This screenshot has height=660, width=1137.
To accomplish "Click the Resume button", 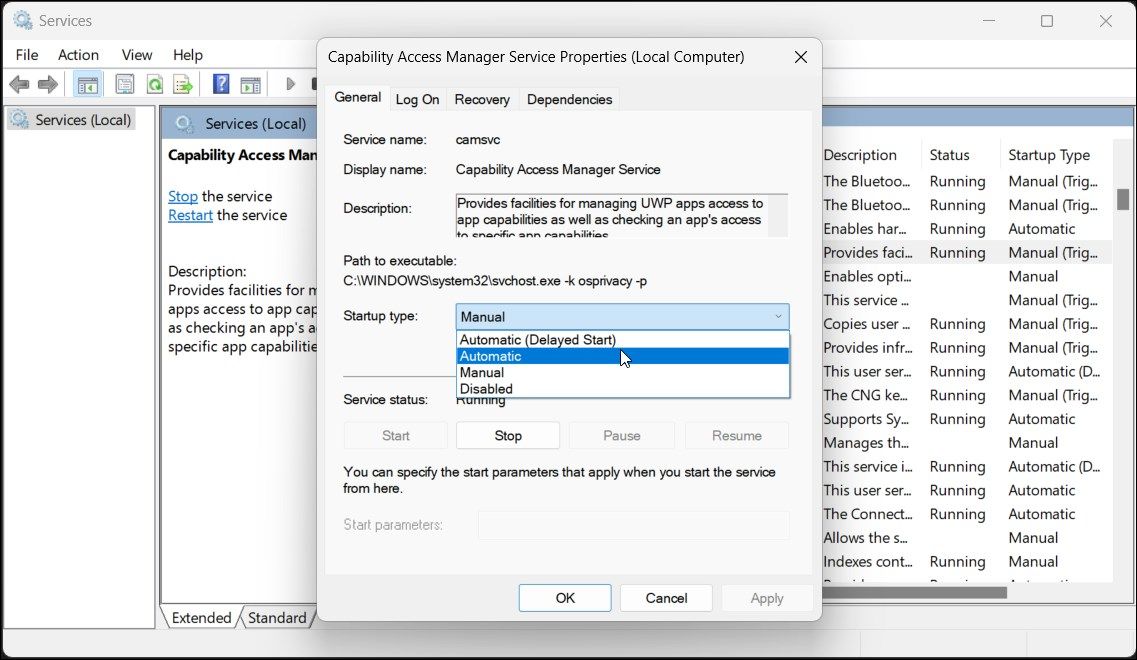I will pos(737,435).
